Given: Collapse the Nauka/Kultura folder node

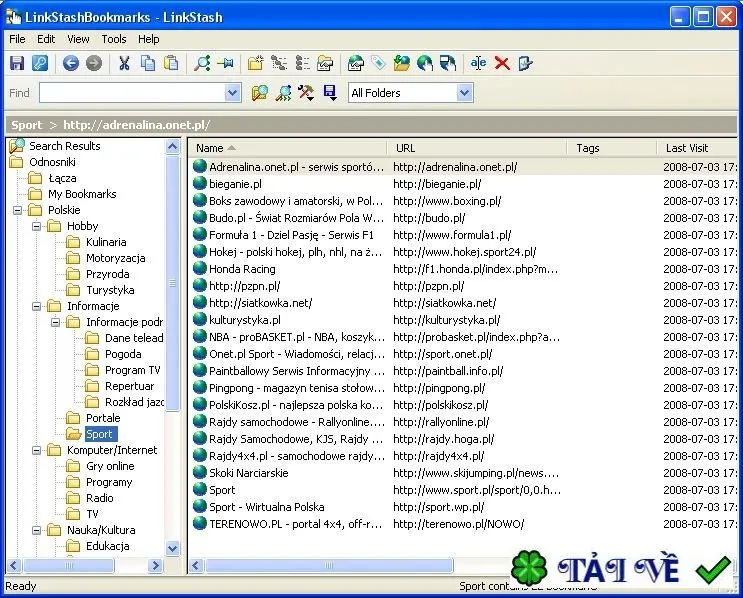Looking at the screenshot, I should 36,530.
